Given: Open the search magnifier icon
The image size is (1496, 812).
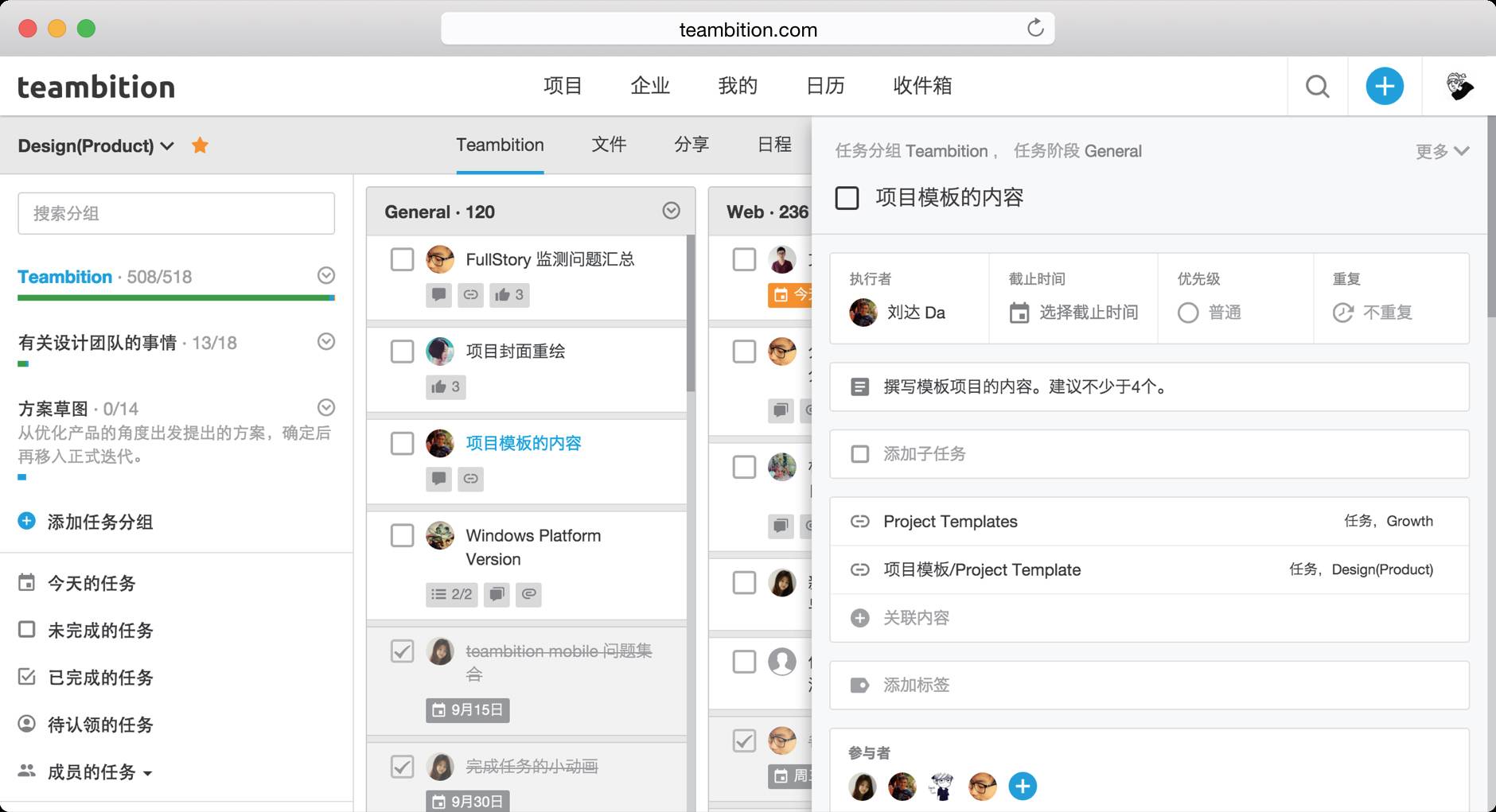Looking at the screenshot, I should click(1317, 86).
